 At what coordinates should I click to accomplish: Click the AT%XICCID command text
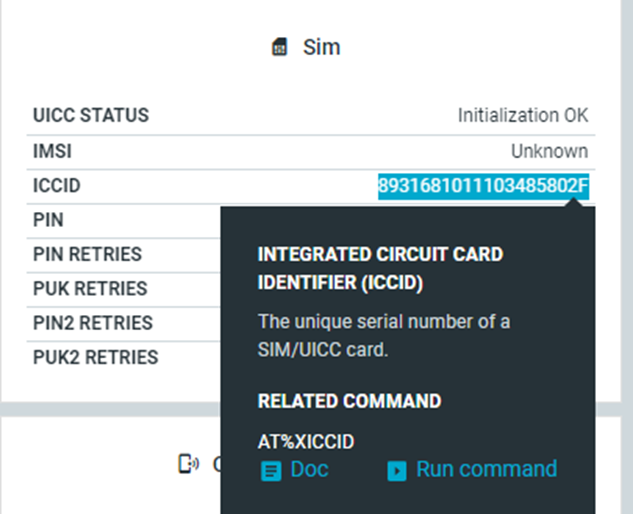pos(306,442)
